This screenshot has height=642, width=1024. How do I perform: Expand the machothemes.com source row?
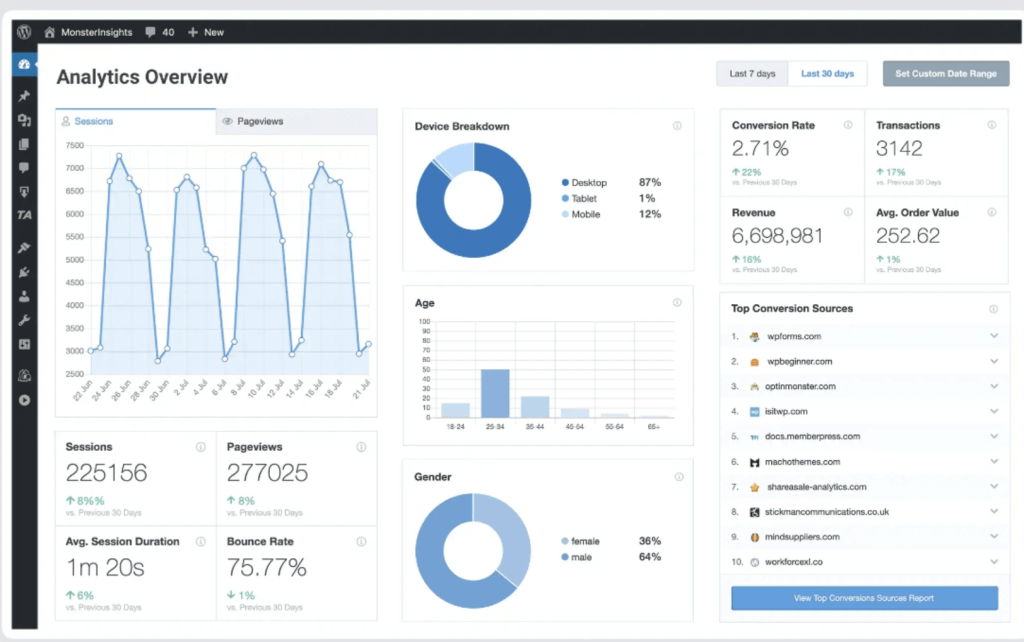[994, 461]
